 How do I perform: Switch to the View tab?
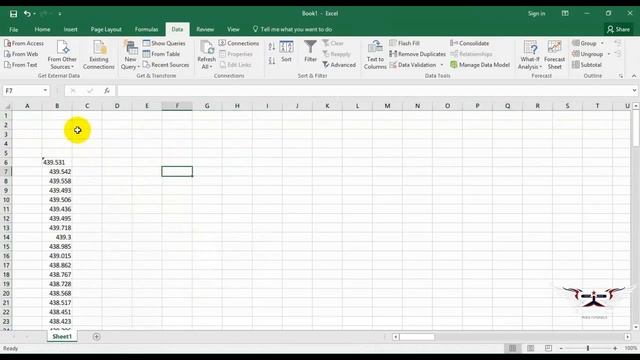point(233,29)
